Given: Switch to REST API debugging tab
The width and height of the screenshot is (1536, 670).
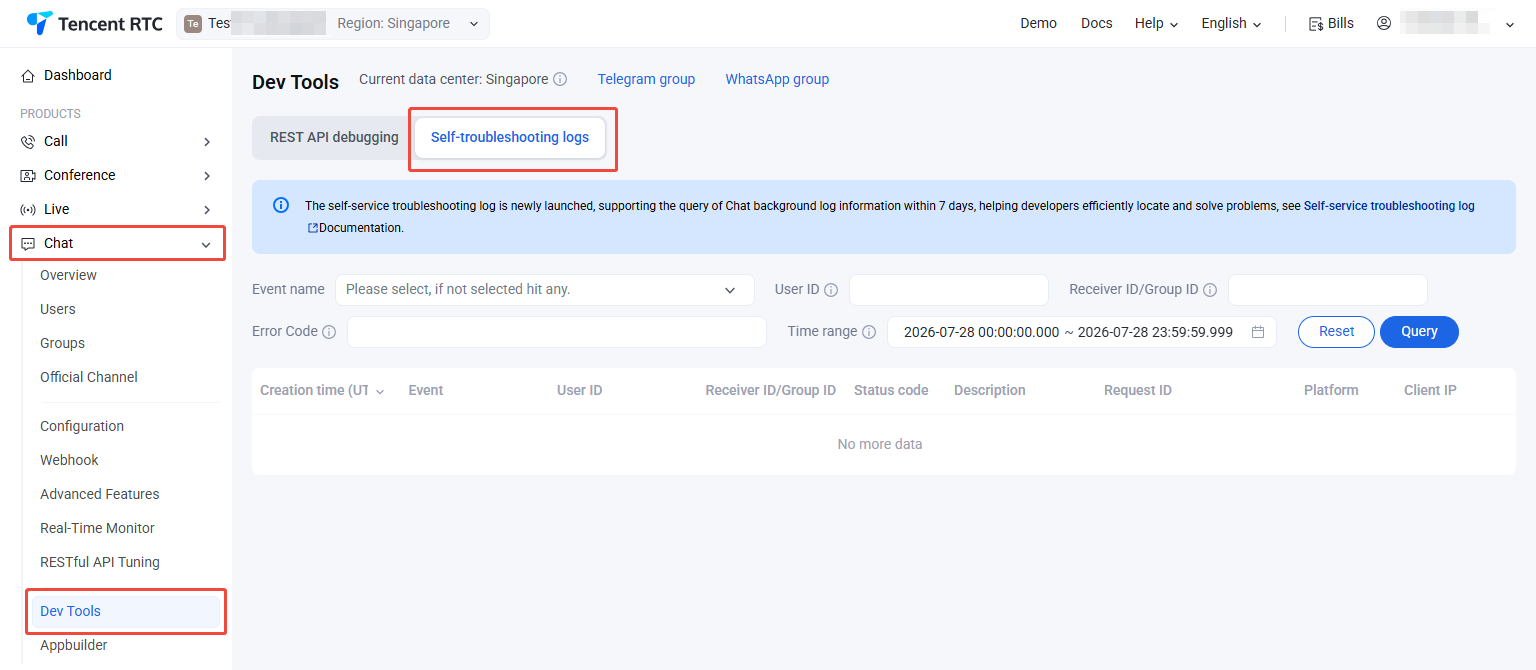Looking at the screenshot, I should 334,137.
